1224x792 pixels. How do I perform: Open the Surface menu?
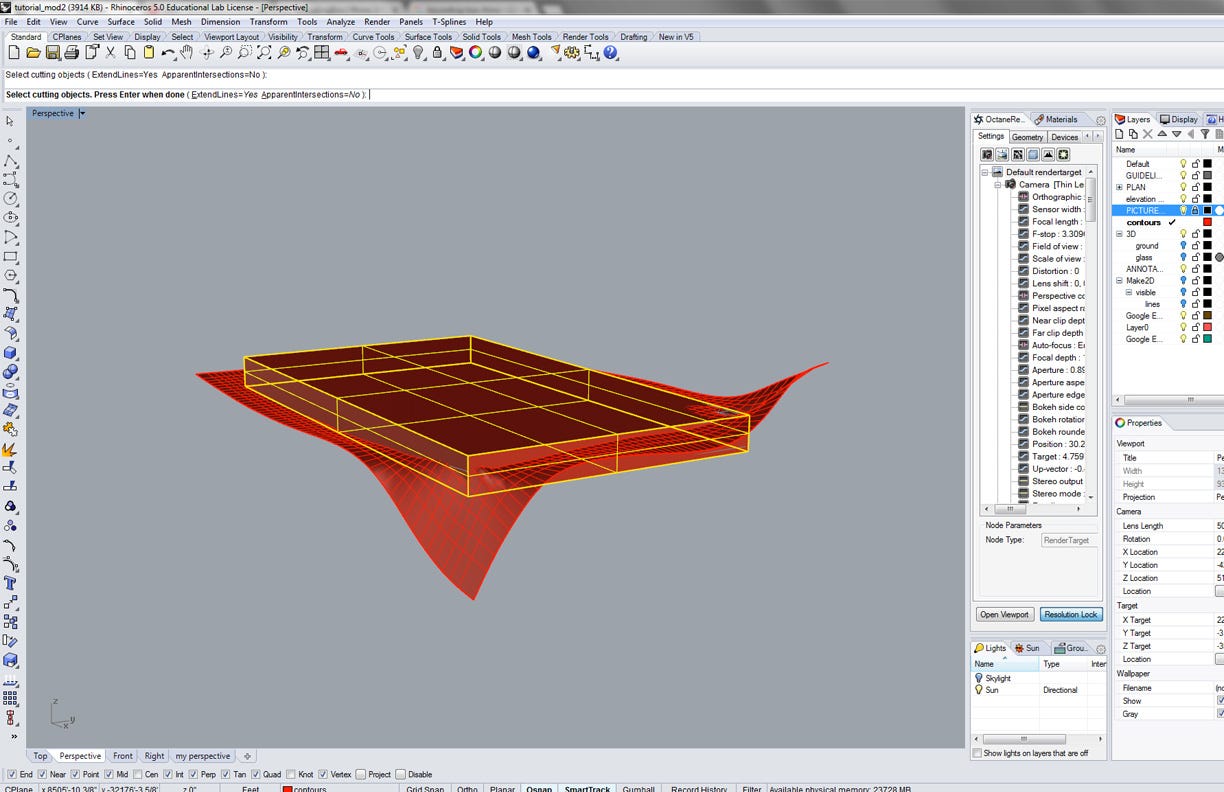click(121, 22)
